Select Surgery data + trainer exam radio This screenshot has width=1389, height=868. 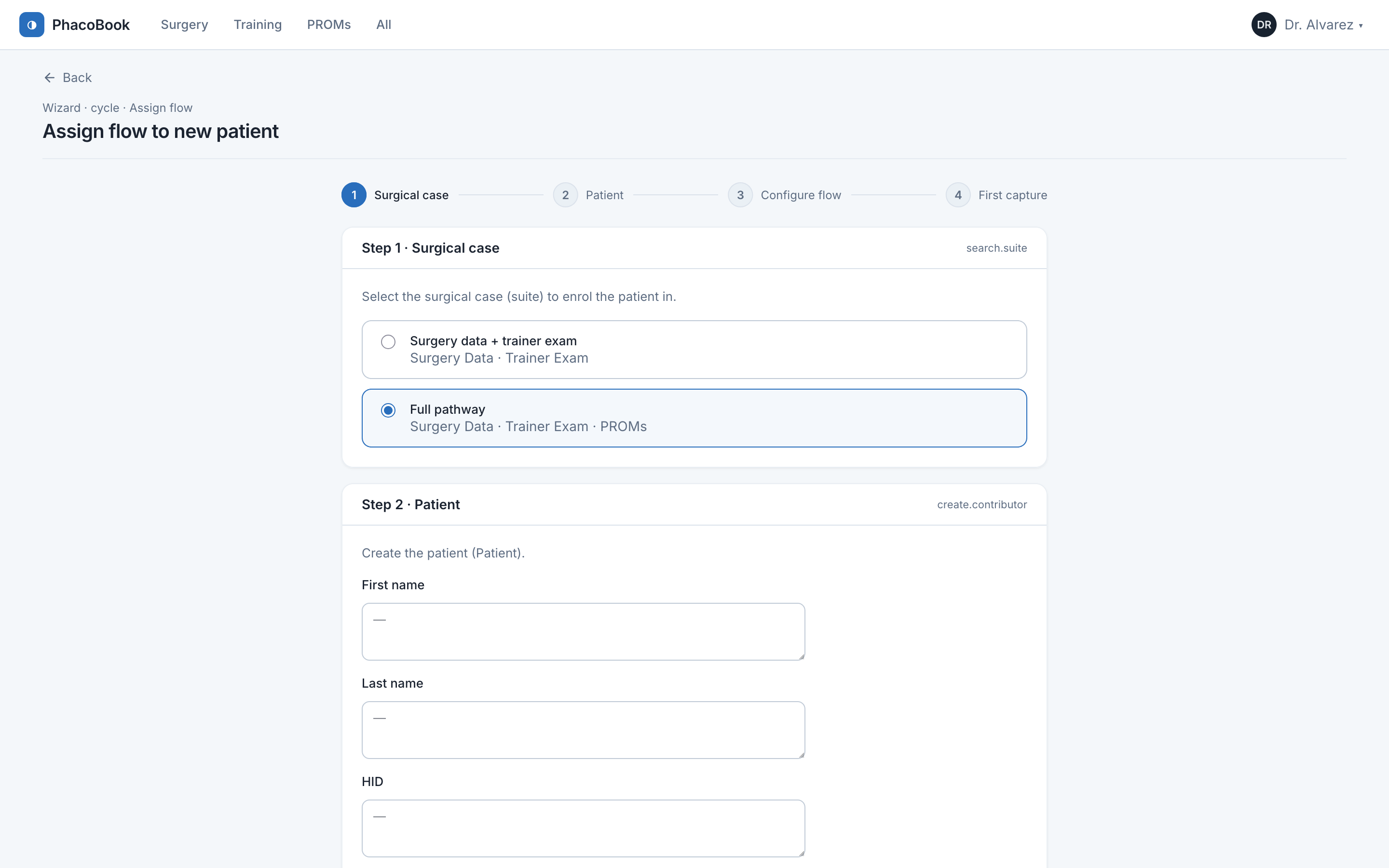pyautogui.click(x=388, y=341)
